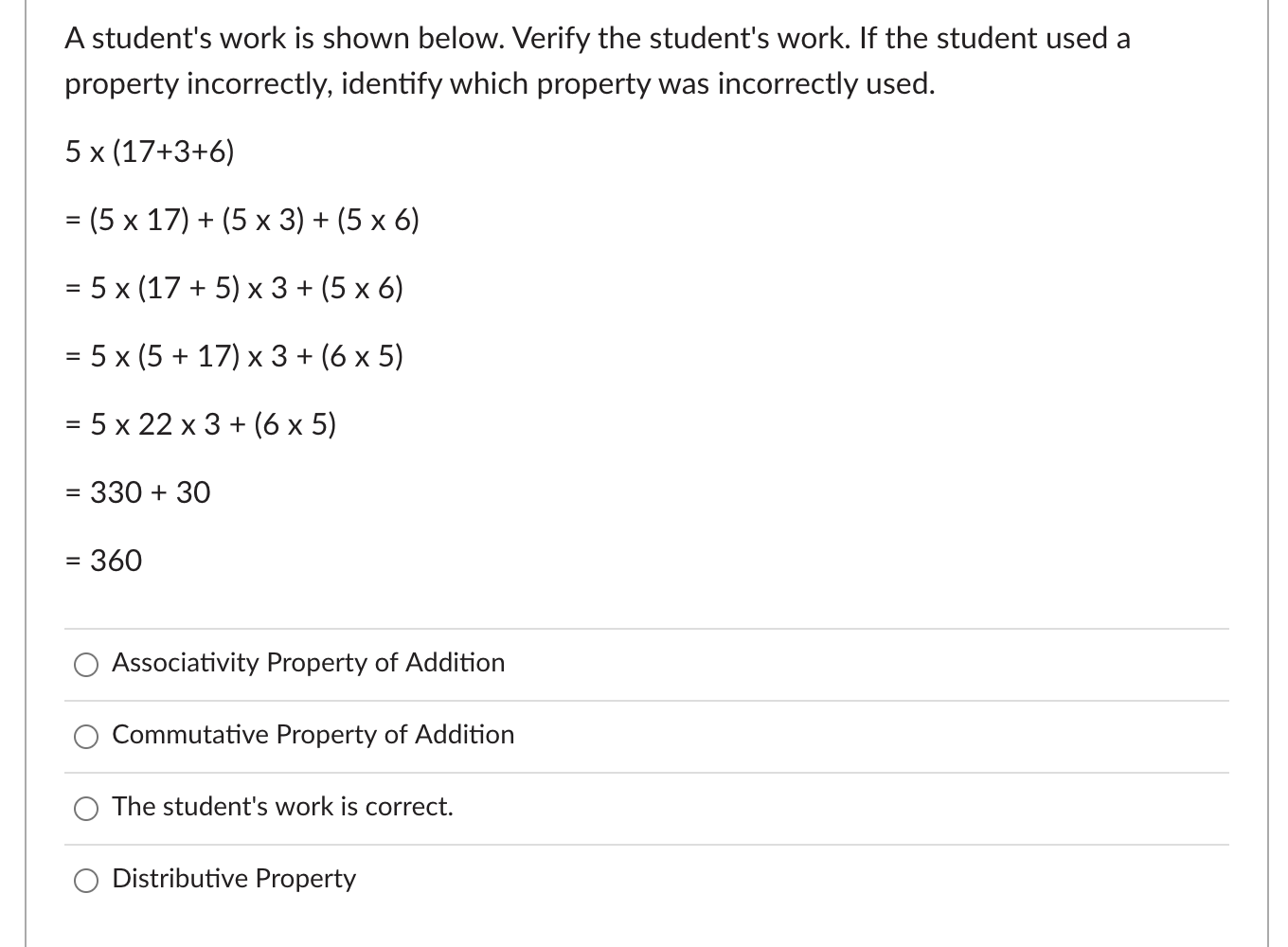Click the Commutative Property of Addition label
This screenshot has height=947, width=1288.
[313, 736]
